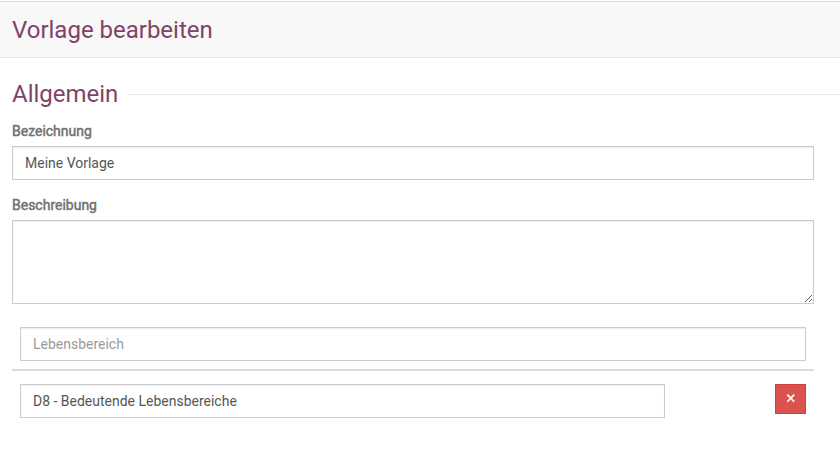Click the Beschreibung label
Viewport: 840px width, 457px height.
54,205
